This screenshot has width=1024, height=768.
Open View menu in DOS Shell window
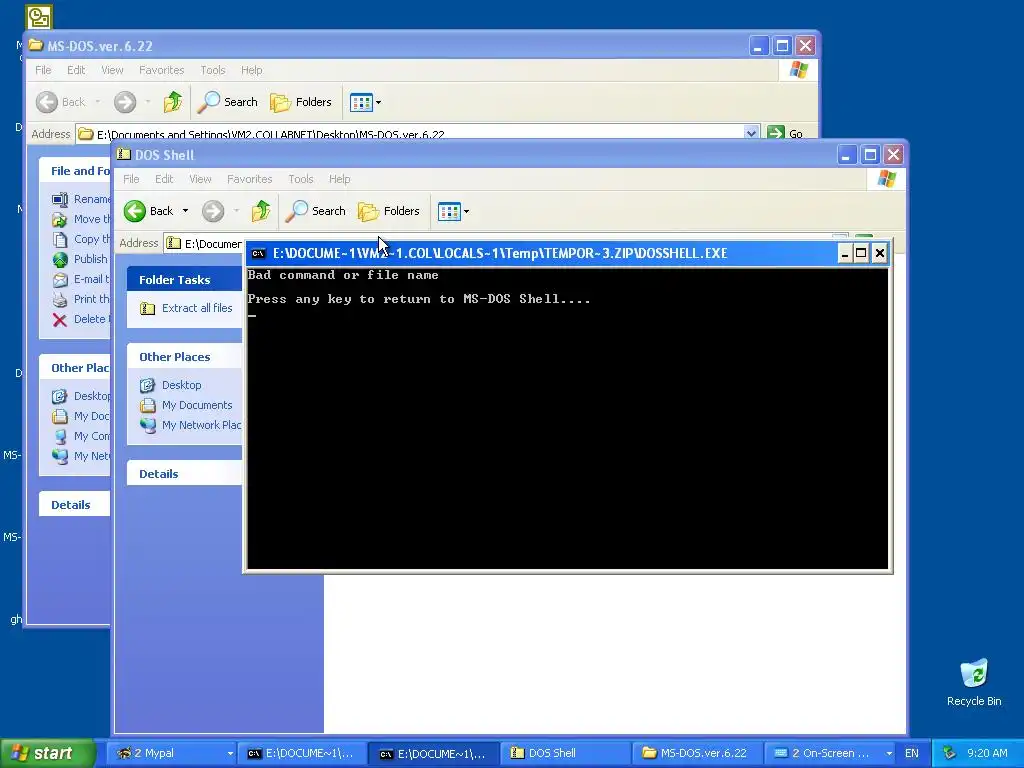(x=200, y=179)
